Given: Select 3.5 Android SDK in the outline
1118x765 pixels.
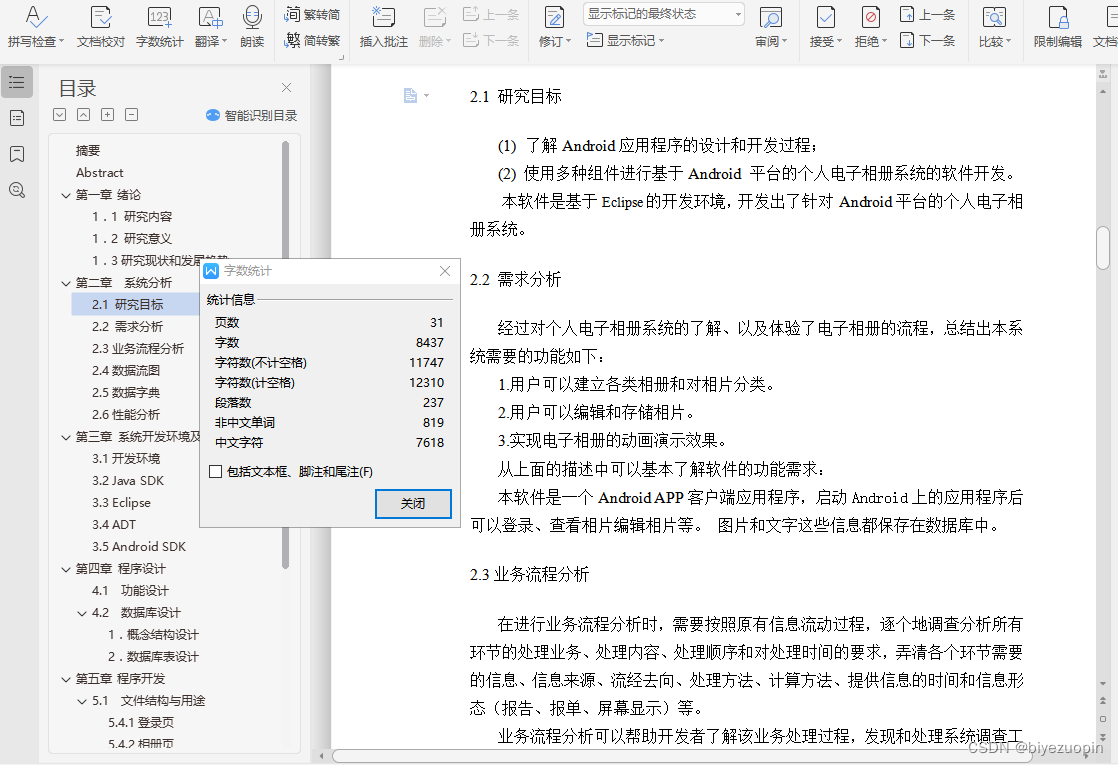Looking at the screenshot, I should coord(139,547).
